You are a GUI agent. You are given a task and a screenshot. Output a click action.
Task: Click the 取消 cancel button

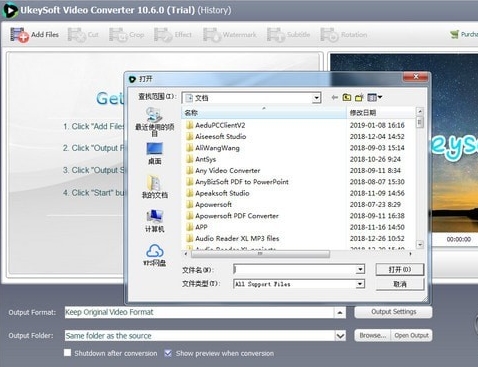pyautogui.click(x=400, y=284)
